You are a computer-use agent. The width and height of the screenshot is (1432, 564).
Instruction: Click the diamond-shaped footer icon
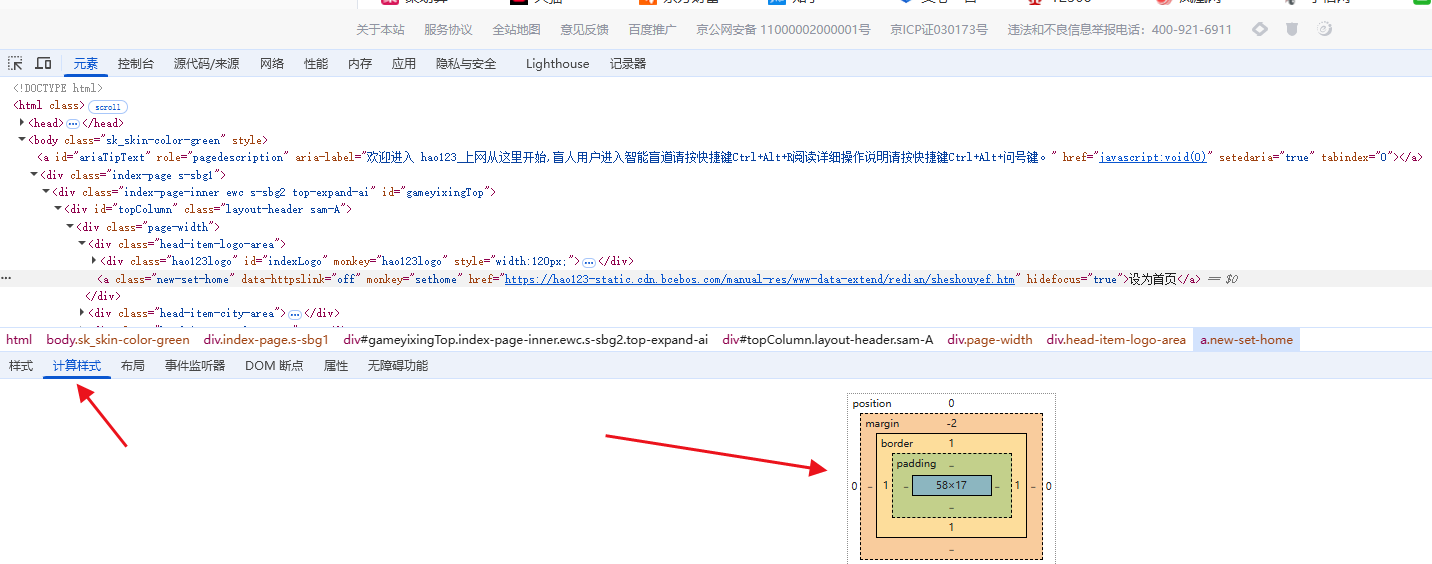(1260, 29)
